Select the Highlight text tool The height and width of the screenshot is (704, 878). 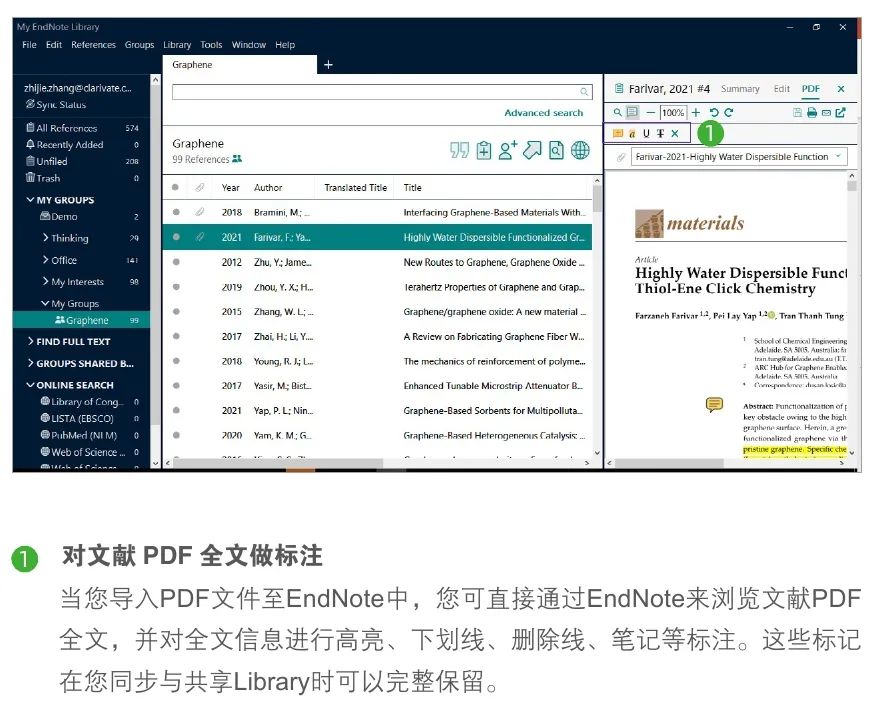632,133
